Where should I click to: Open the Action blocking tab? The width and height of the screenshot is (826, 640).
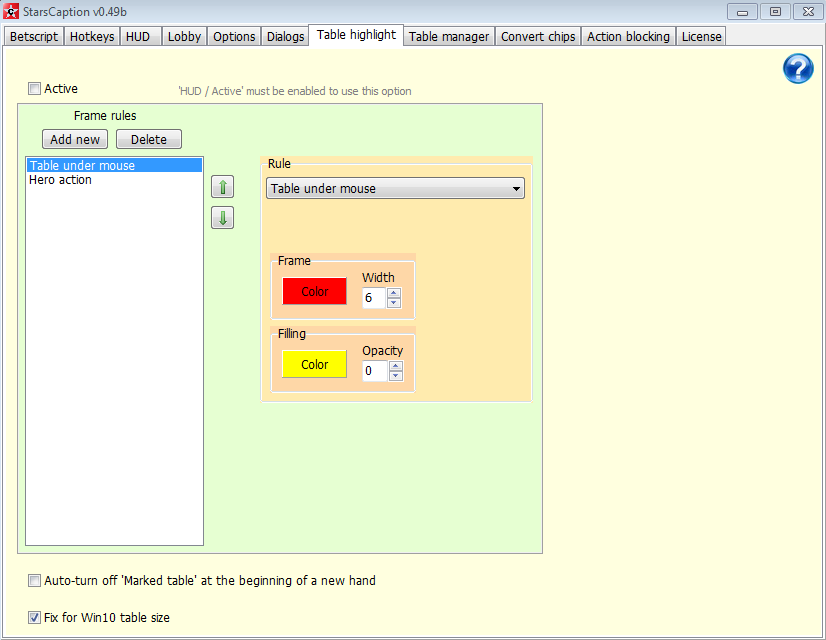628,36
